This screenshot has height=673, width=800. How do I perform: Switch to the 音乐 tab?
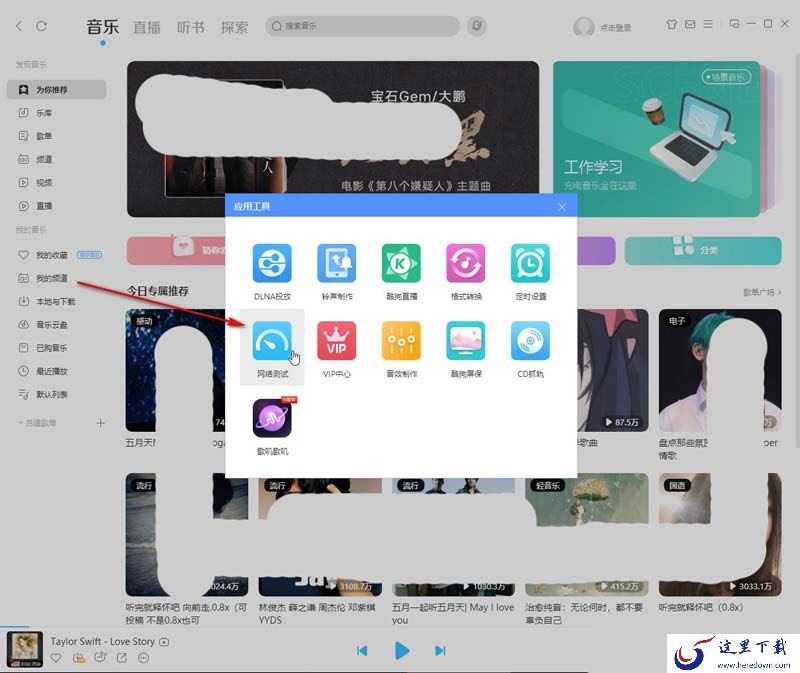click(103, 27)
